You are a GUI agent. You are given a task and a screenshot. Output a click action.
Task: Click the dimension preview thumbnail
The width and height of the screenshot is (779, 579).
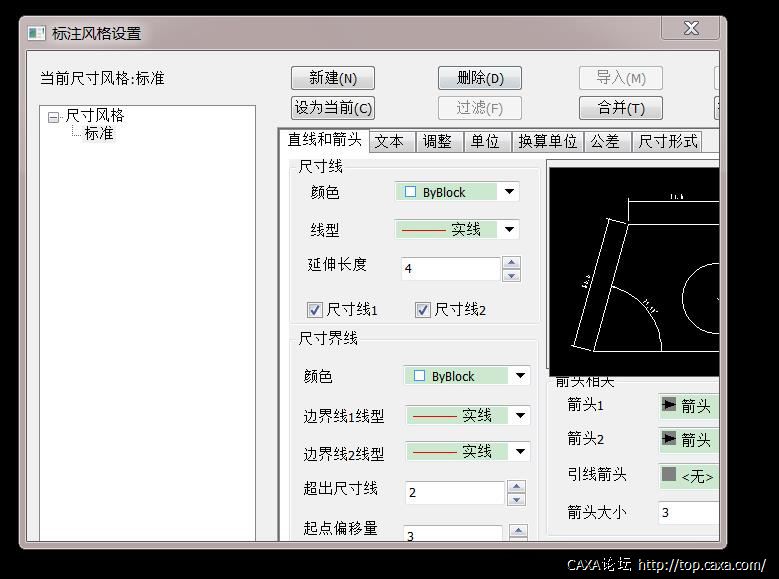point(634,272)
